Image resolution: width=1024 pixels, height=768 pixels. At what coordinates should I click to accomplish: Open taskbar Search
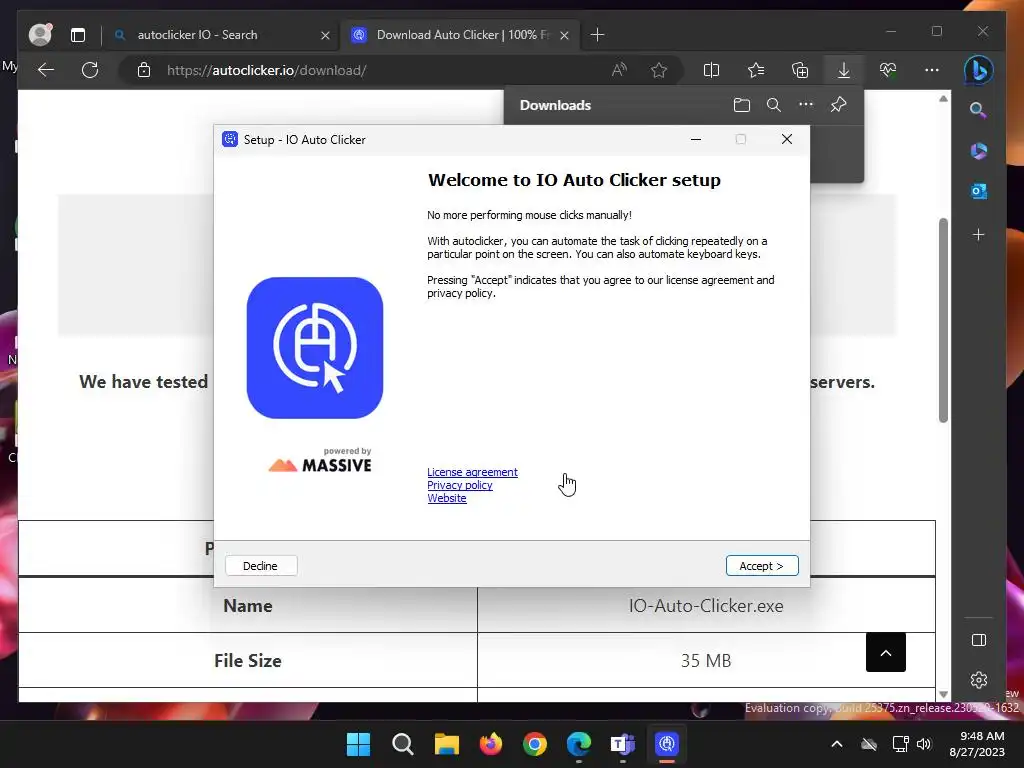tap(402, 744)
